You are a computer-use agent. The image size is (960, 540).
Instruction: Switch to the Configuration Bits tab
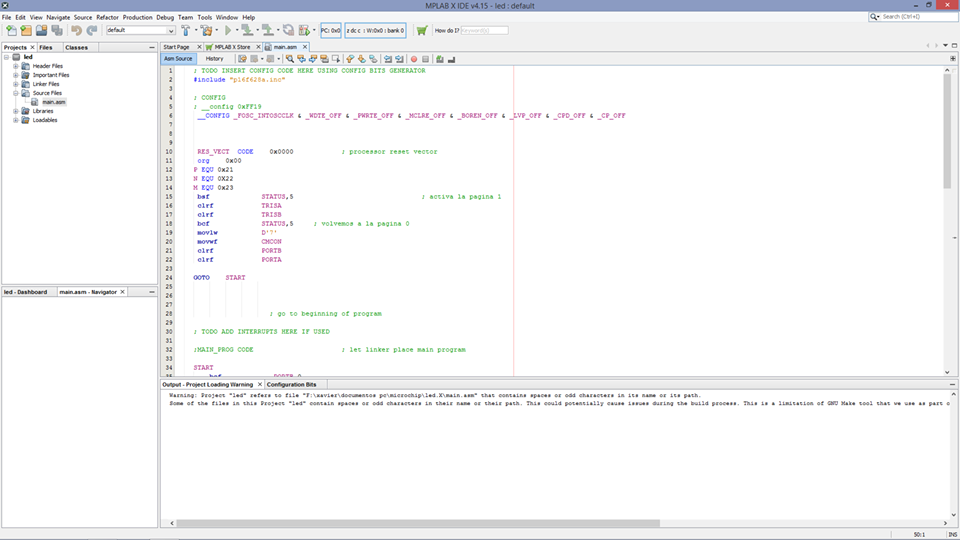tap(291, 384)
